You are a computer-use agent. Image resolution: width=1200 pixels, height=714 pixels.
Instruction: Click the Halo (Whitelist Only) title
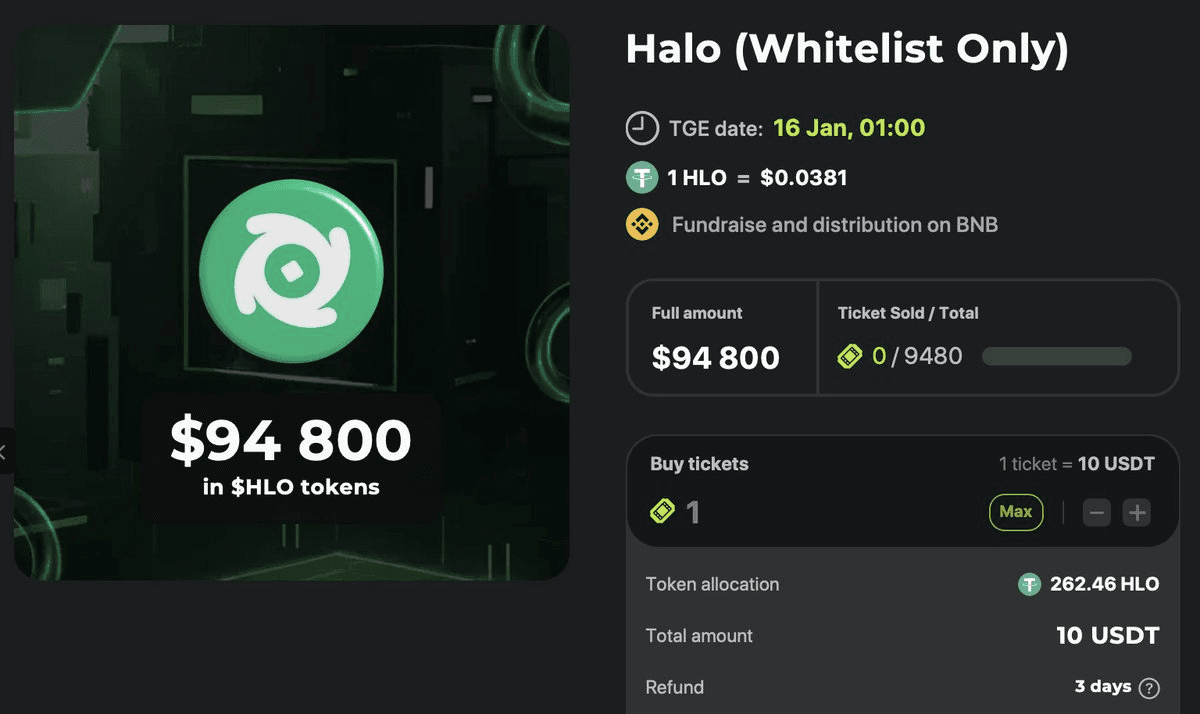(x=847, y=49)
